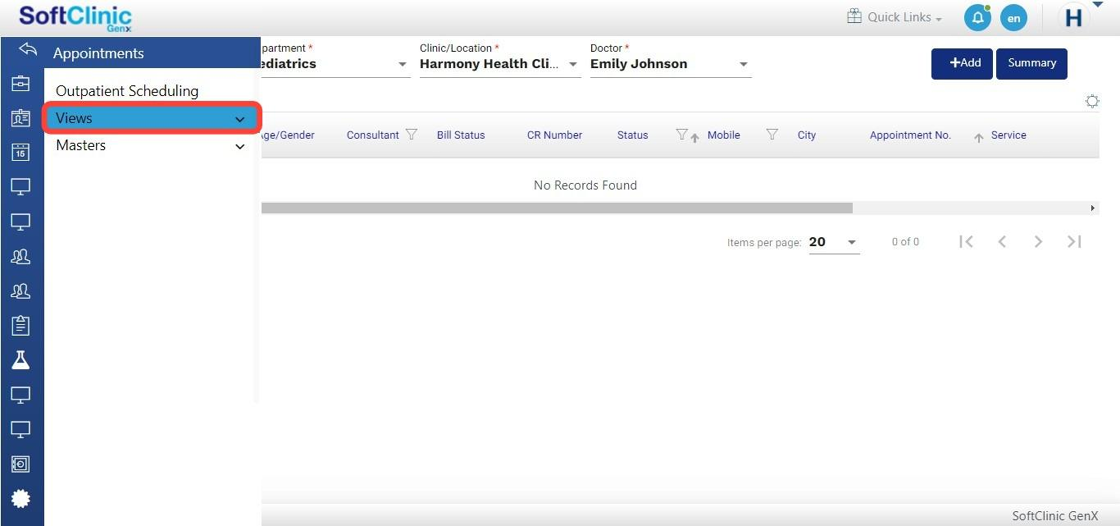Click the gift icon beside Quick Links
Viewport: 1120px width, 526px height.
[x=854, y=16]
